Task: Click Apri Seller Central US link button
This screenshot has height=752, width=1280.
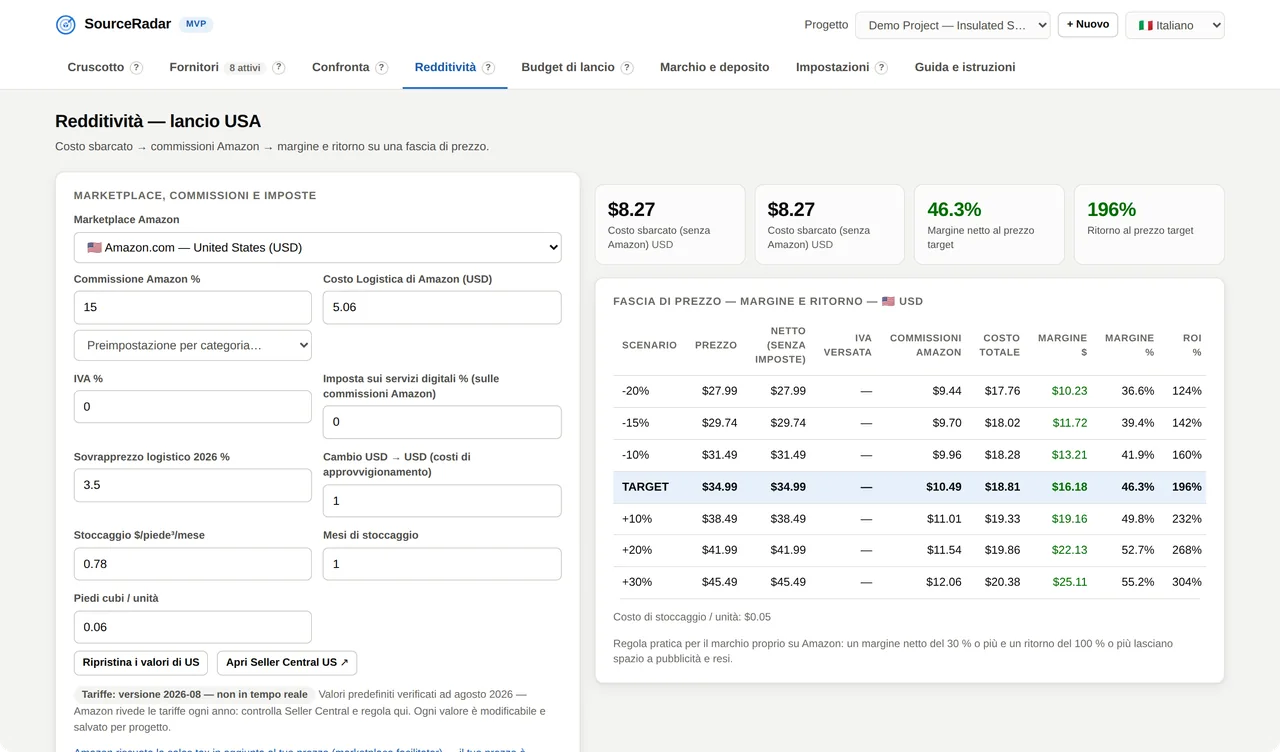Action: click(x=287, y=662)
